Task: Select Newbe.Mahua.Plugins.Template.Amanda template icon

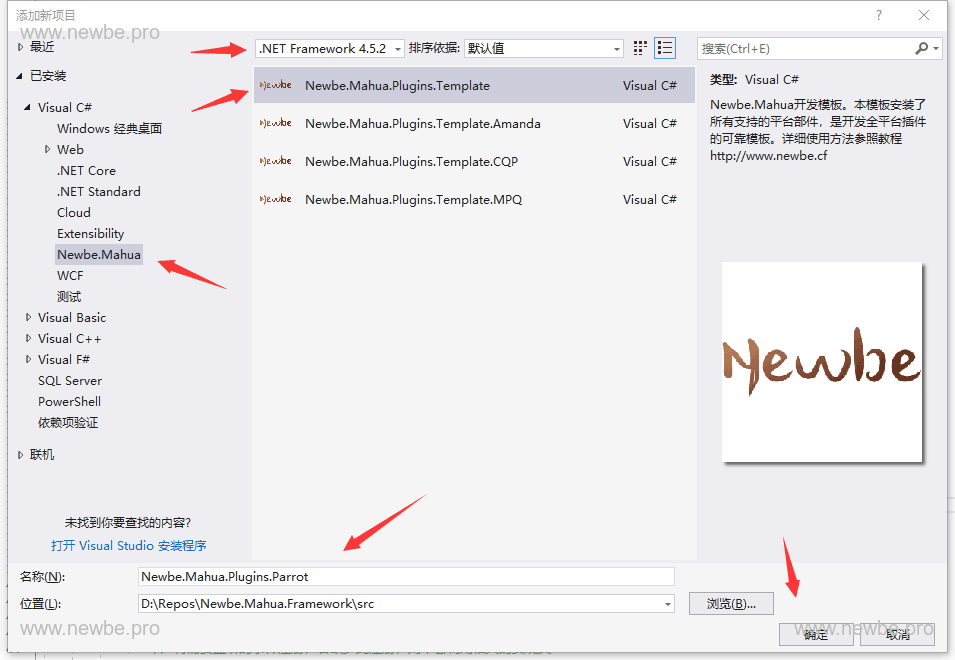Action: click(275, 124)
